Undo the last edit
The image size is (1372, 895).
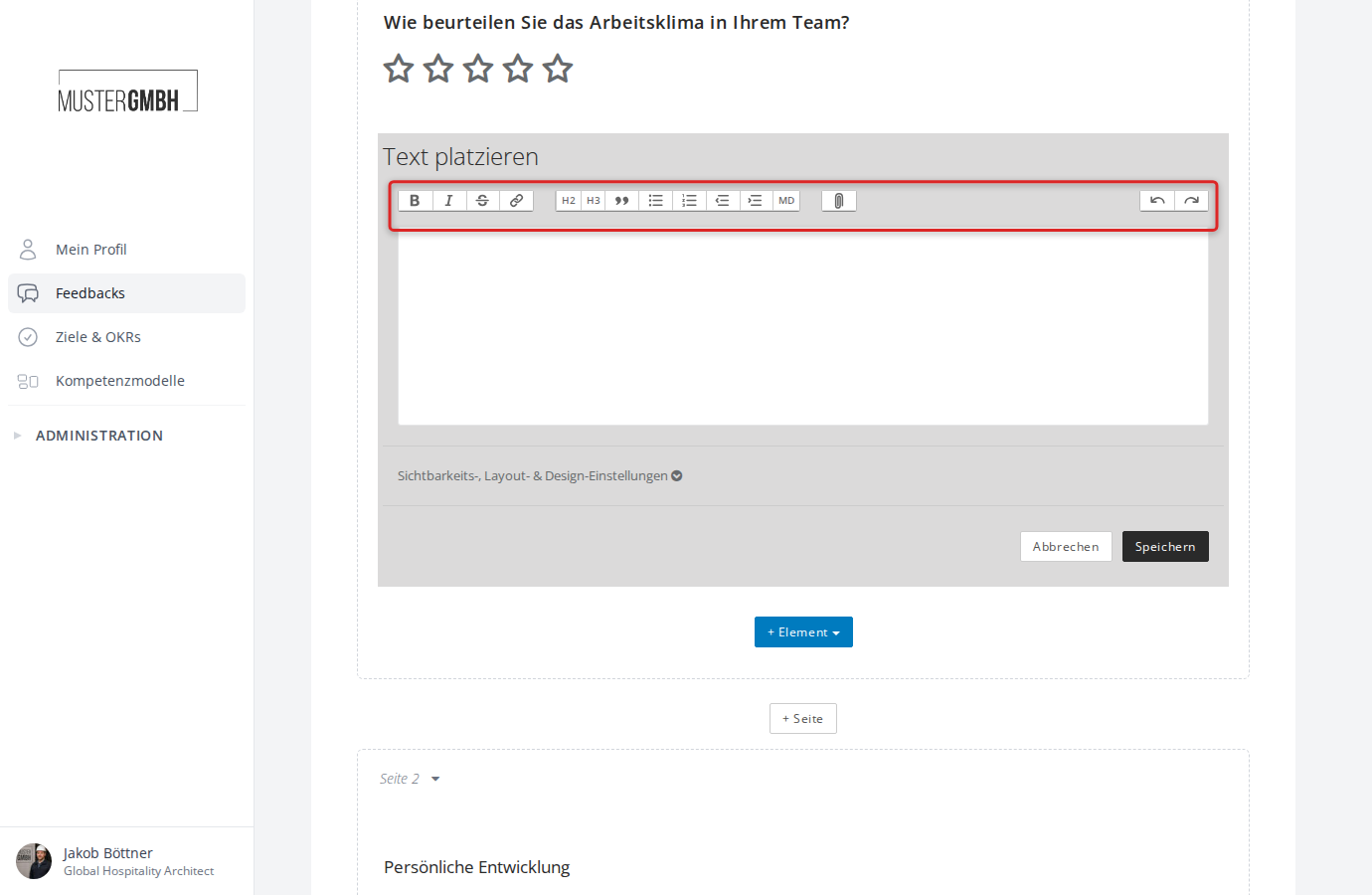tap(1157, 201)
